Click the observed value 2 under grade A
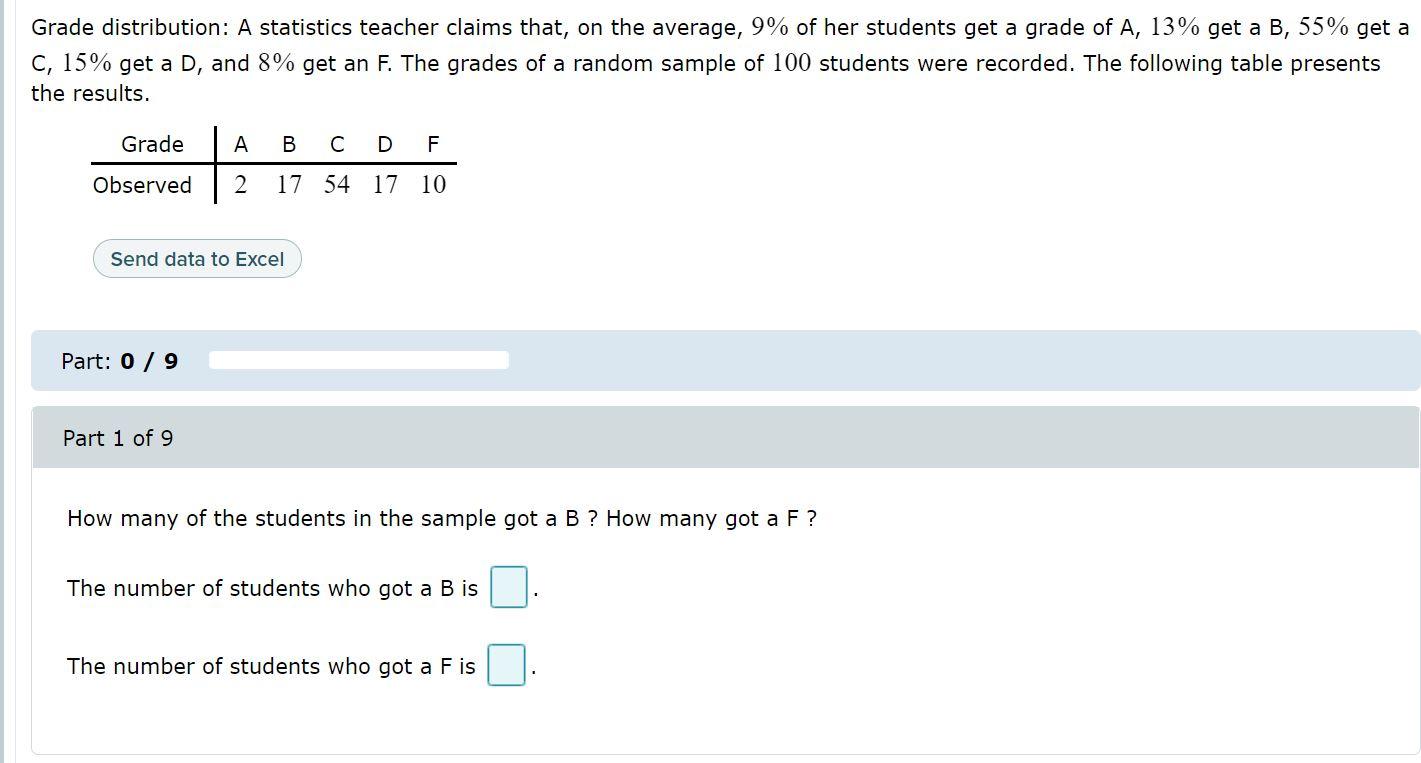 (x=240, y=184)
